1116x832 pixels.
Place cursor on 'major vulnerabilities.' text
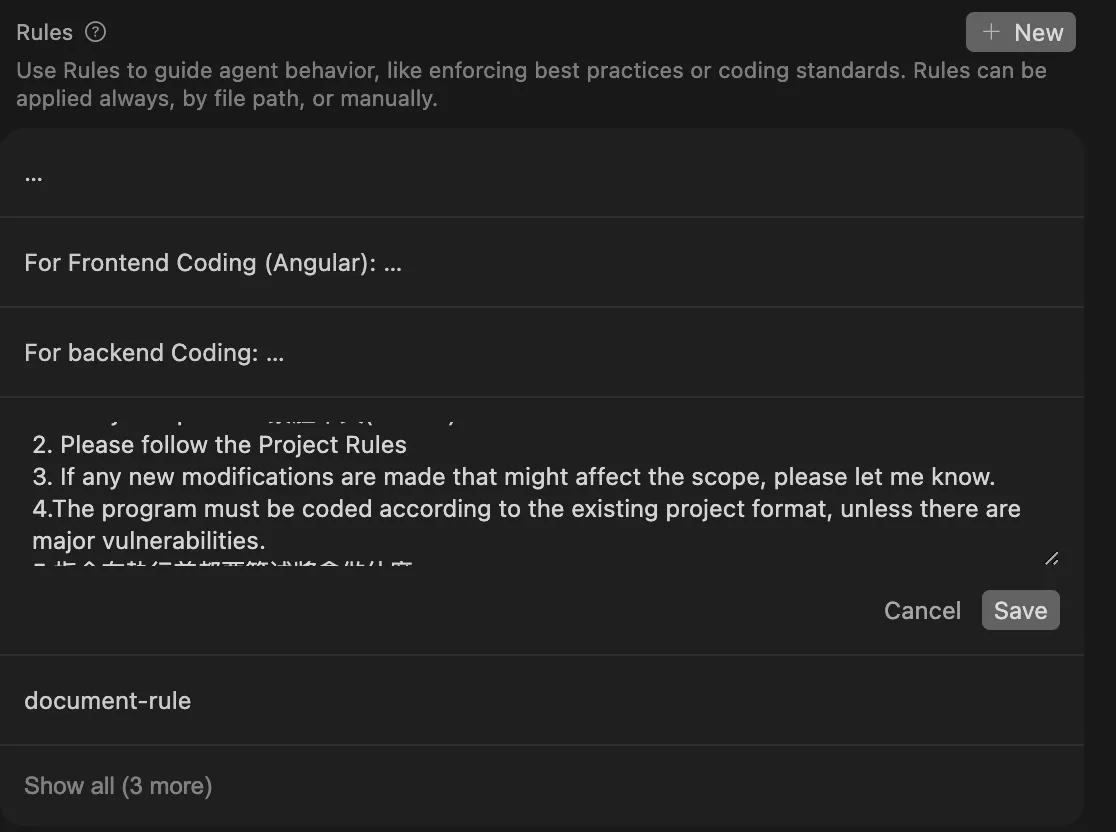coord(148,541)
